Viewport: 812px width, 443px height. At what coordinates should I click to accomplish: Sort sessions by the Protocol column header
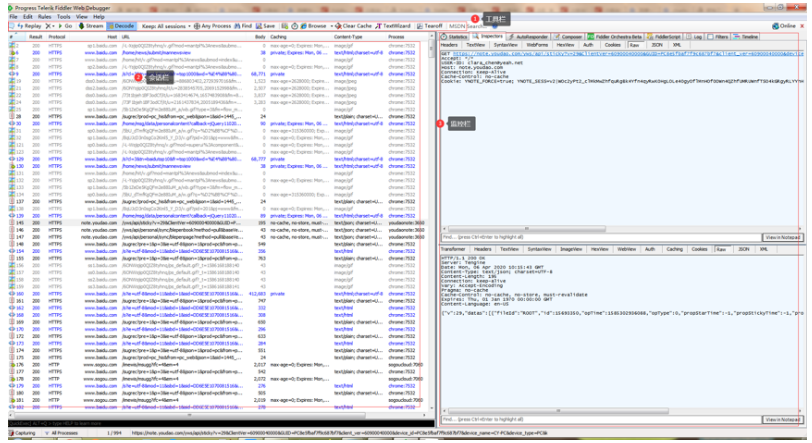point(57,37)
